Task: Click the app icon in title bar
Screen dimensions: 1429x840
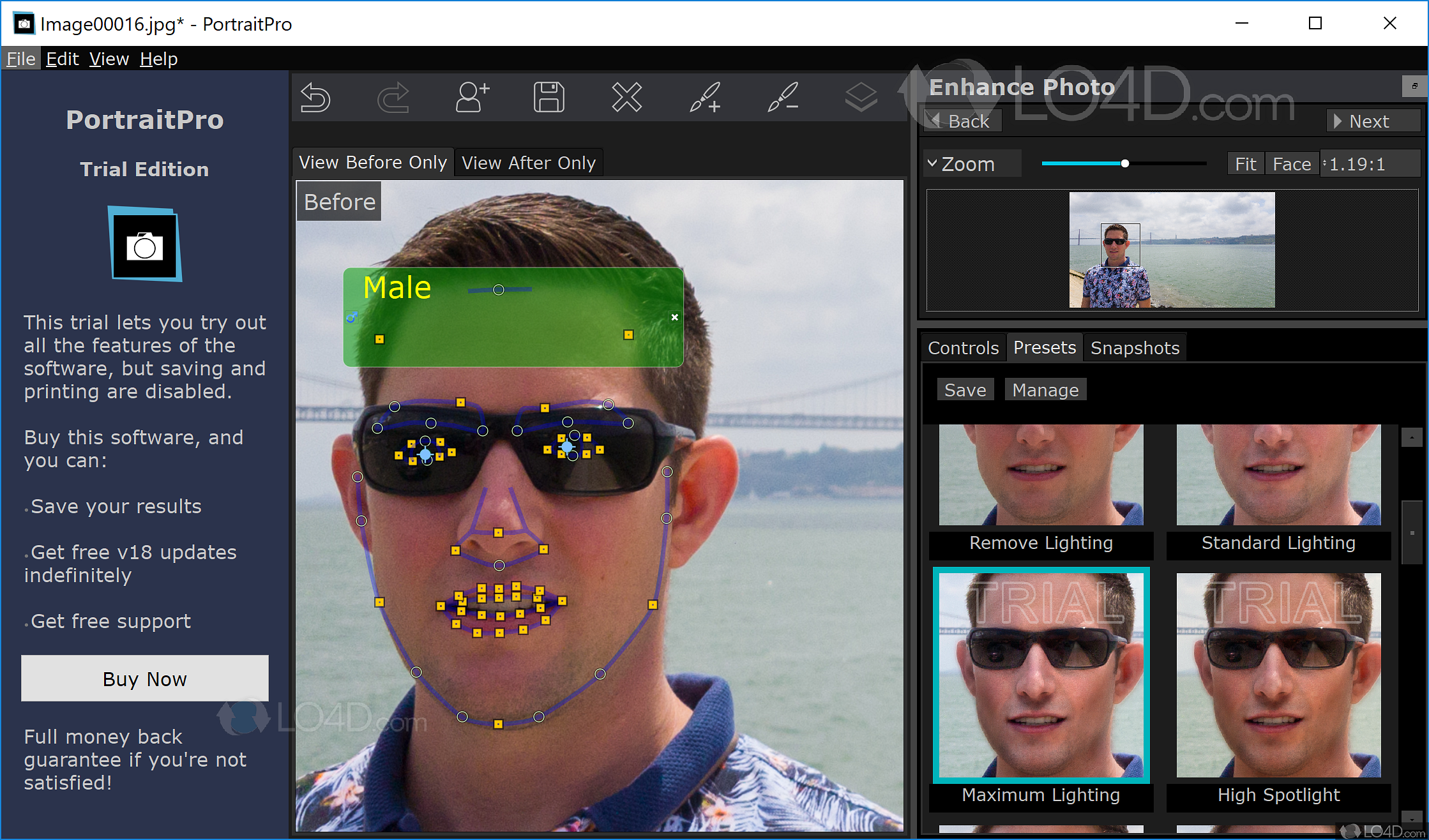Action: [24, 24]
